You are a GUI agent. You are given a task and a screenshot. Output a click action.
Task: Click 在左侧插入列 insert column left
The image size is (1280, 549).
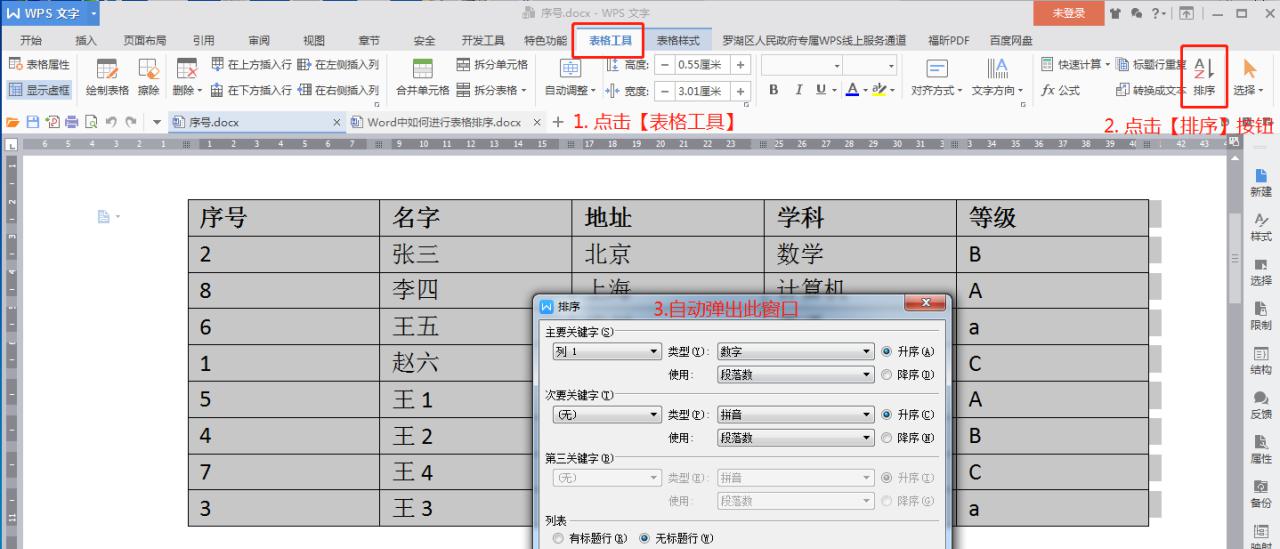[338, 65]
